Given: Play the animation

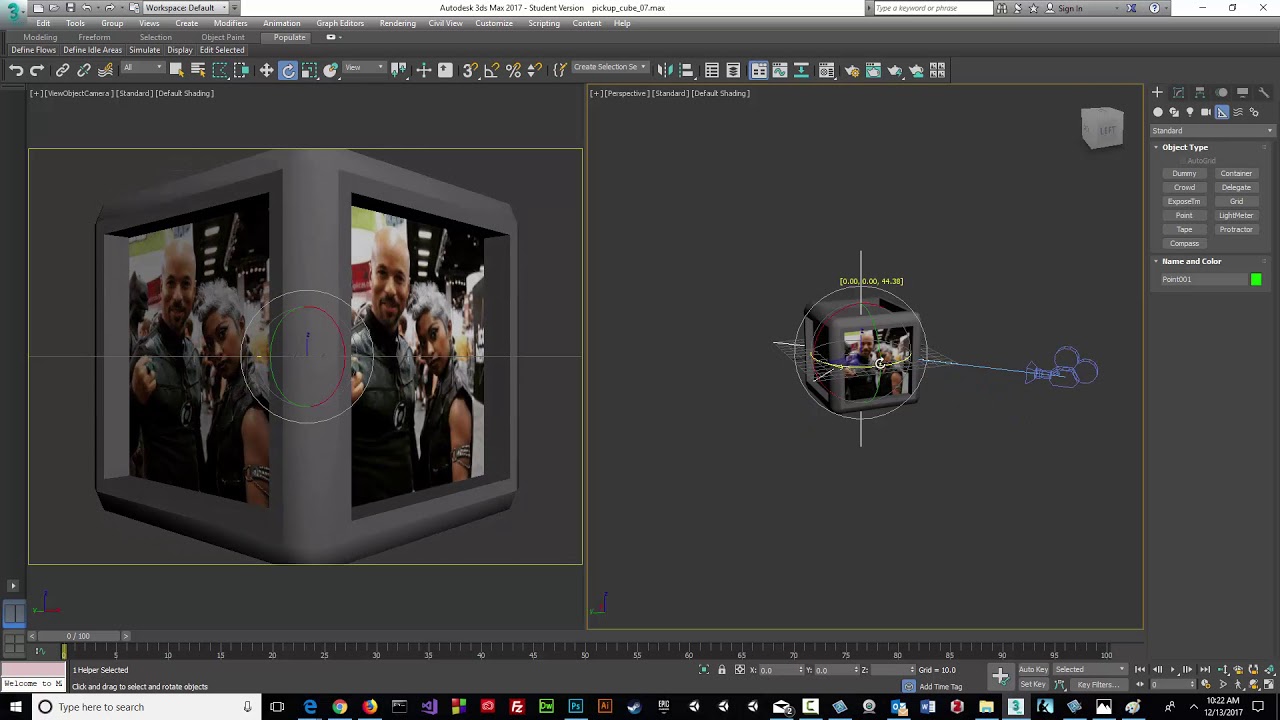Looking at the screenshot, I should [1173, 670].
